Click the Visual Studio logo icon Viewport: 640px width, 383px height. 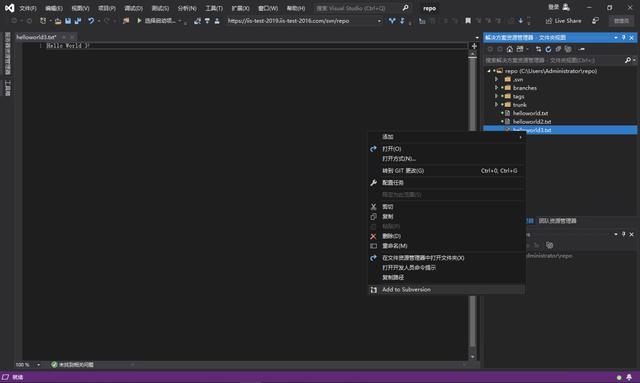[9, 8]
